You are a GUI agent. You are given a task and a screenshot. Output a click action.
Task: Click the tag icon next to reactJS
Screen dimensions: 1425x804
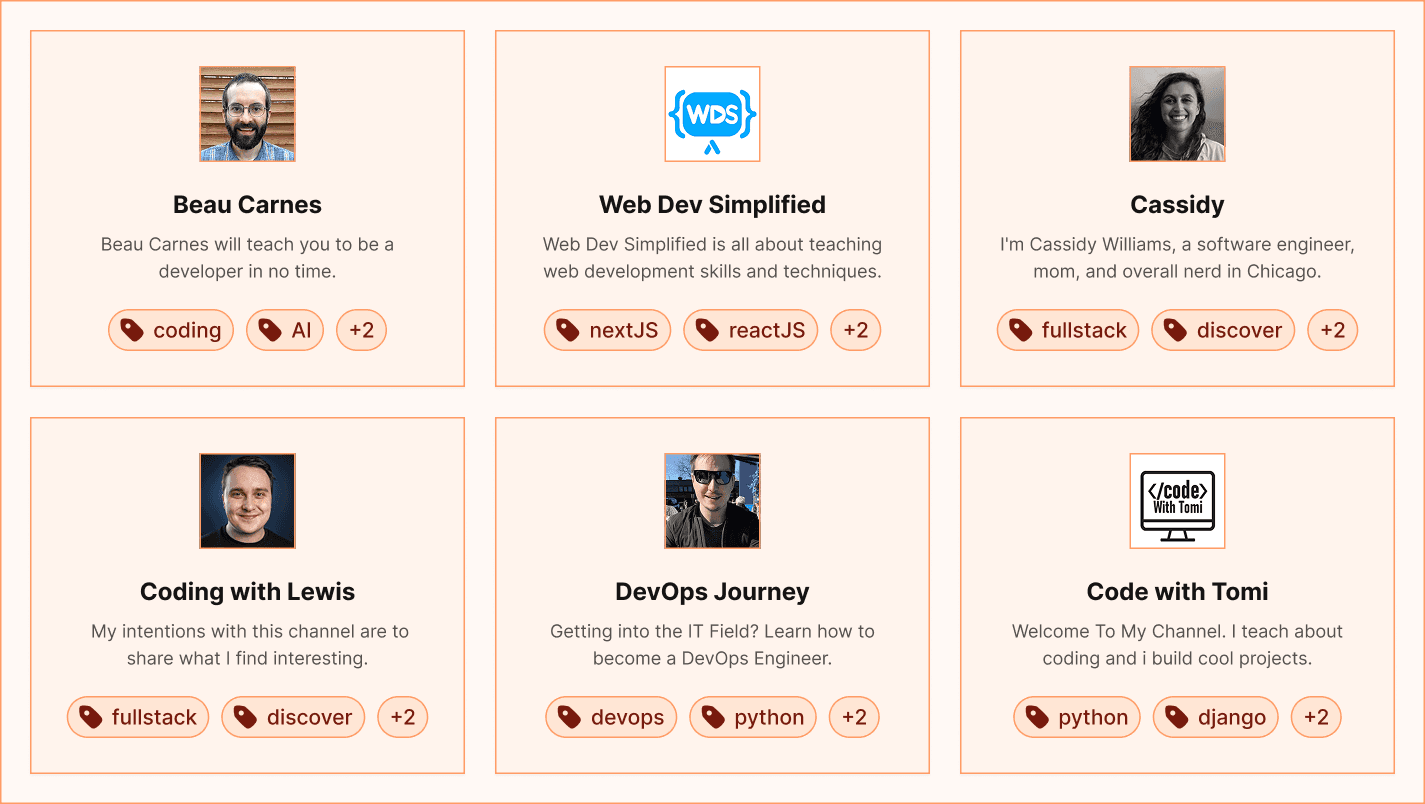point(707,330)
